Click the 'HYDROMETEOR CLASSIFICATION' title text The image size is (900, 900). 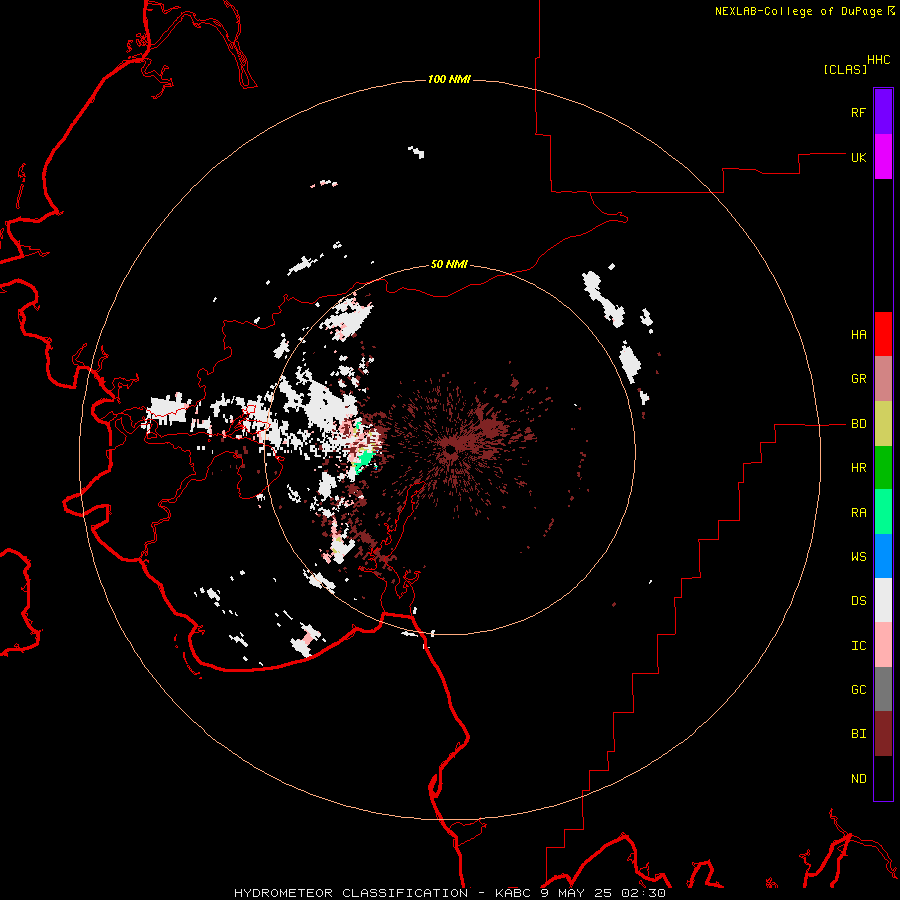[x=351, y=893]
